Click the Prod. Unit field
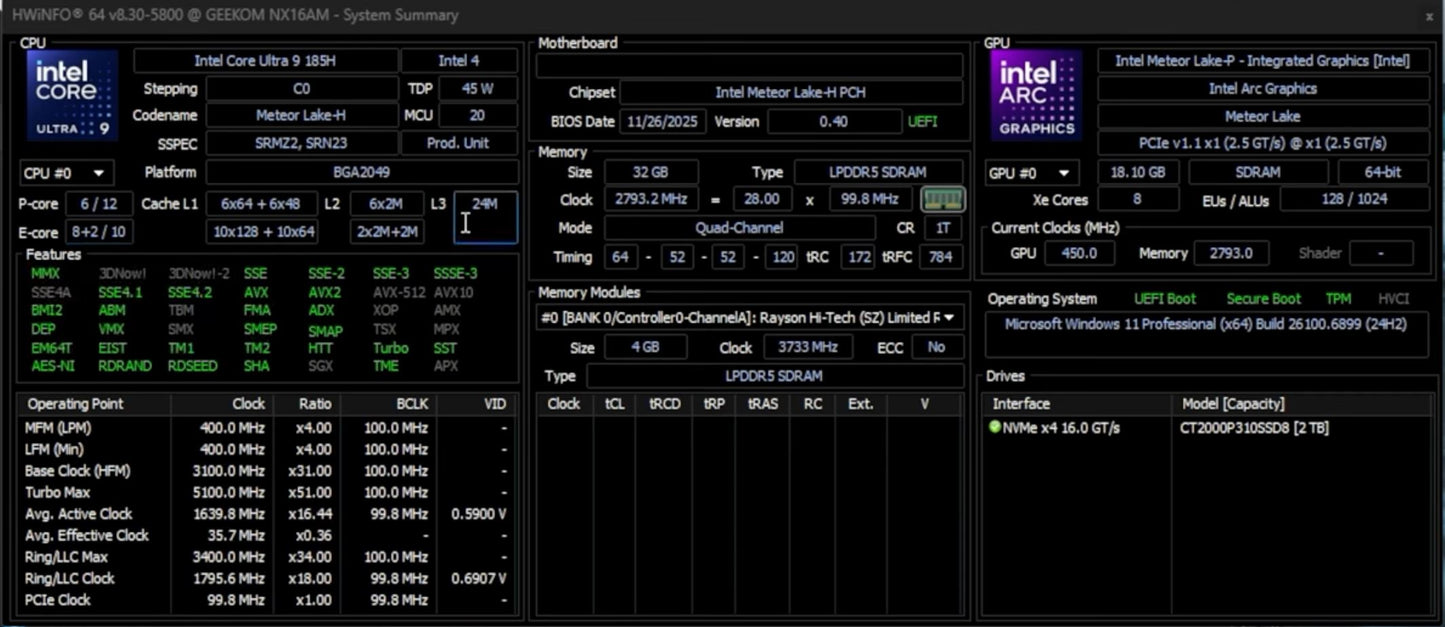The height and width of the screenshot is (627, 1445). (459, 143)
